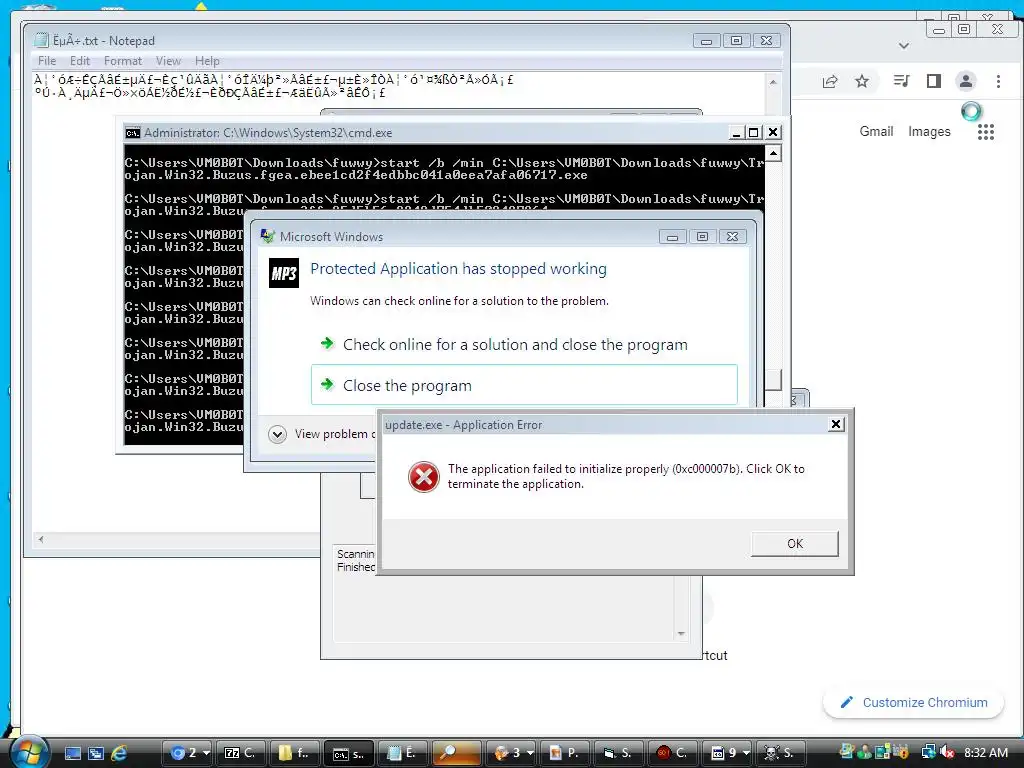Switch to the Notepad taskbar button
1024x768 pixels.
click(402, 753)
